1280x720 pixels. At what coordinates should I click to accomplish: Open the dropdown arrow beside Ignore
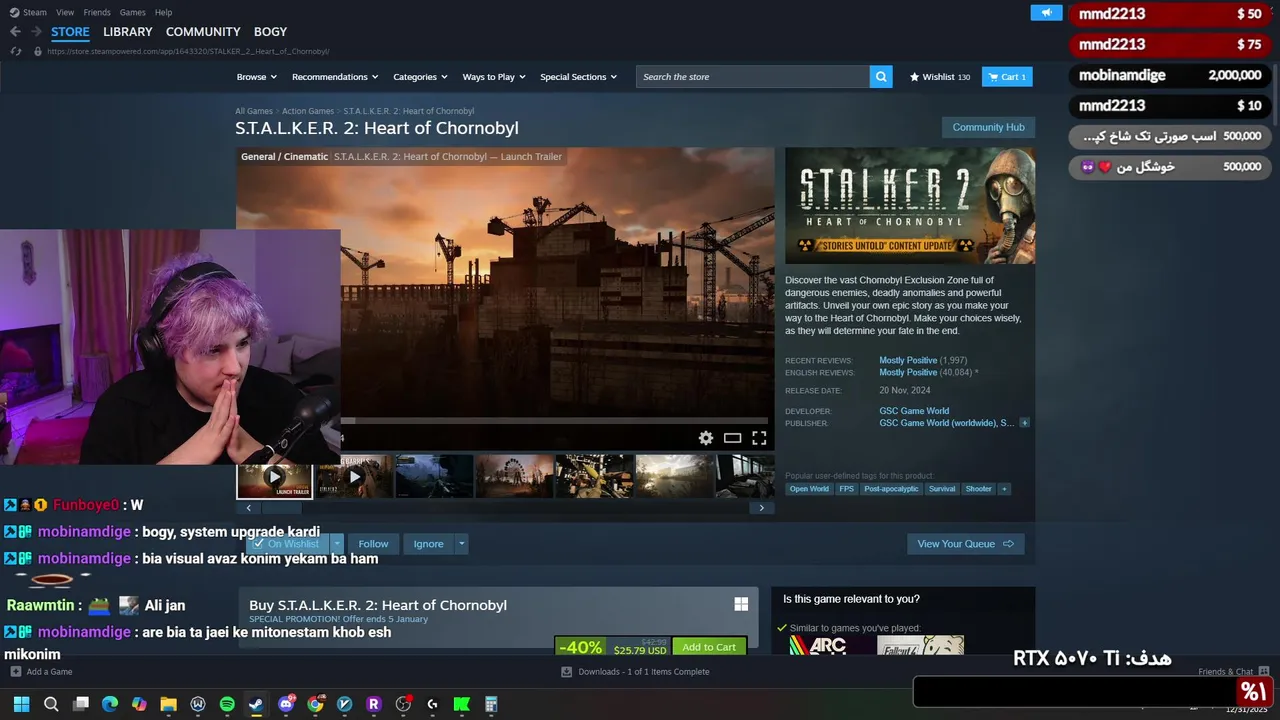(x=461, y=544)
